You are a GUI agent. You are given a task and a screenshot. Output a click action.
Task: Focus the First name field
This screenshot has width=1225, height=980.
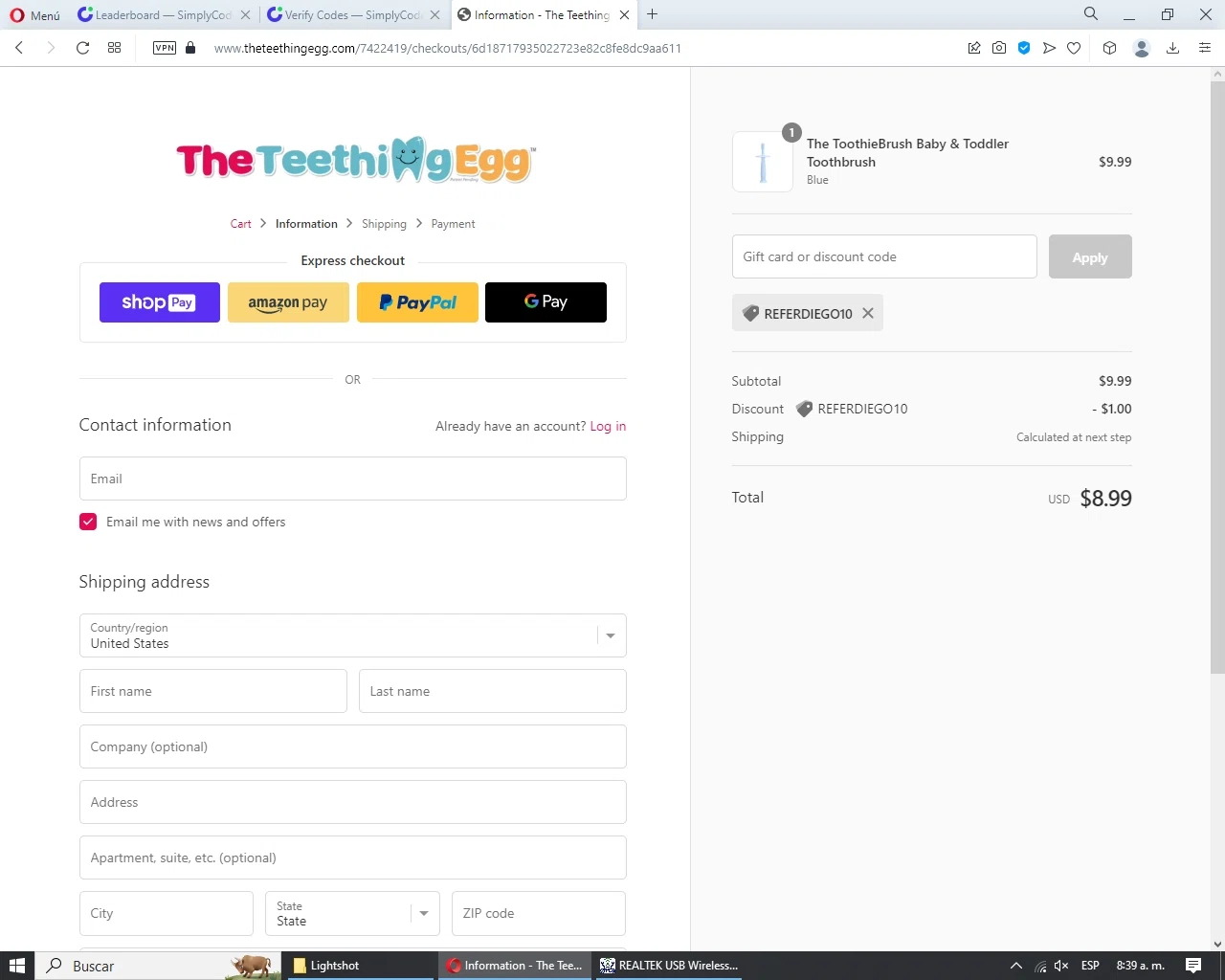coord(213,691)
